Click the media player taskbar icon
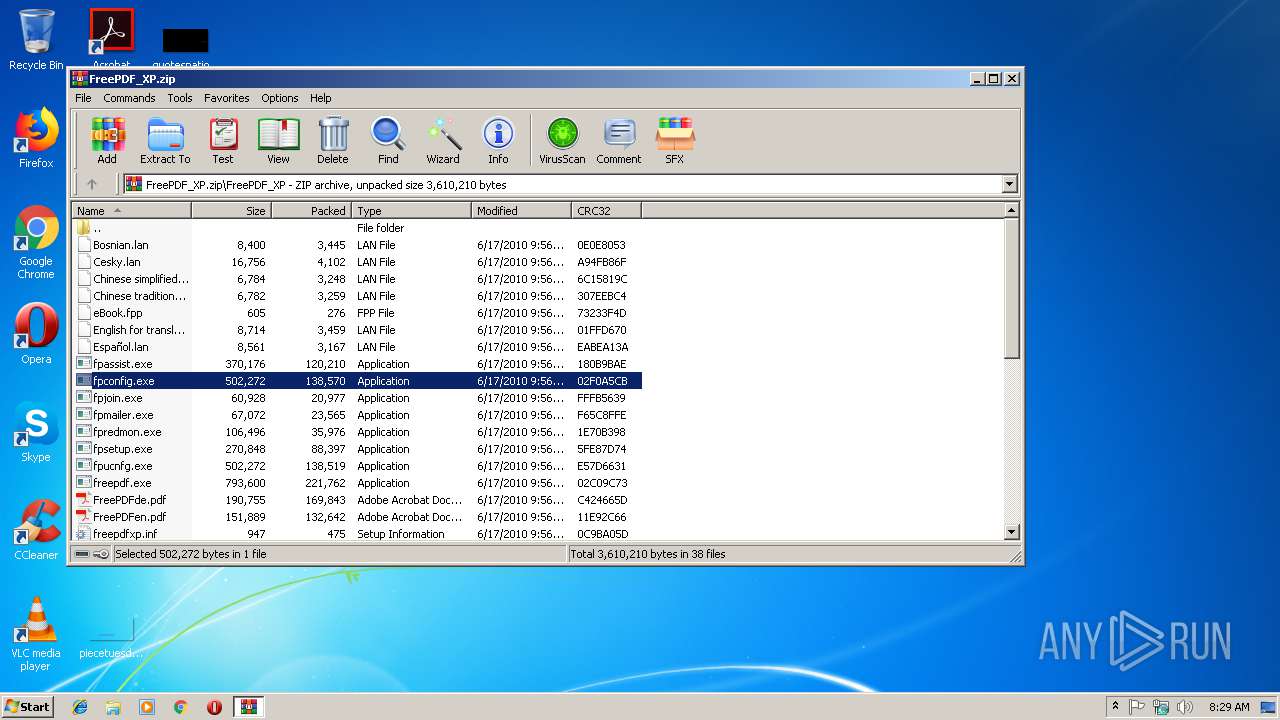 pos(147,707)
